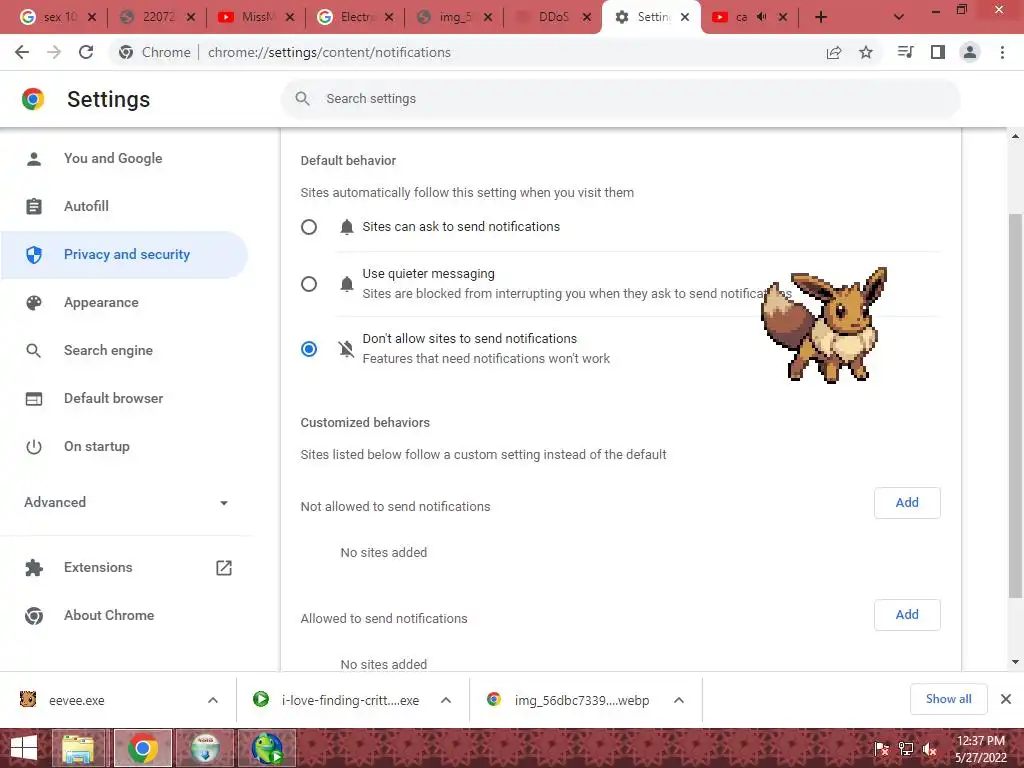1024x768 pixels.
Task: Click the i-love-finding-critt exe download icon
Action: (x=261, y=699)
